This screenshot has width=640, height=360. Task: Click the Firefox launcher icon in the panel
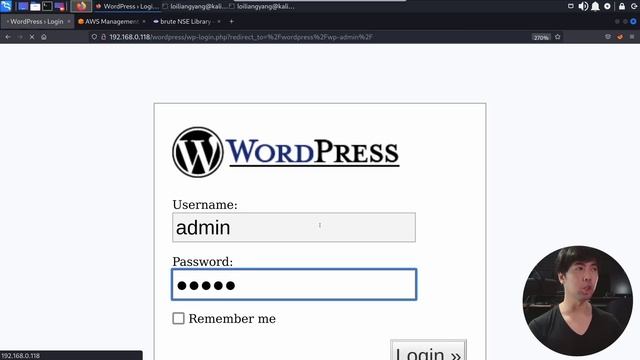[x=81, y=6]
